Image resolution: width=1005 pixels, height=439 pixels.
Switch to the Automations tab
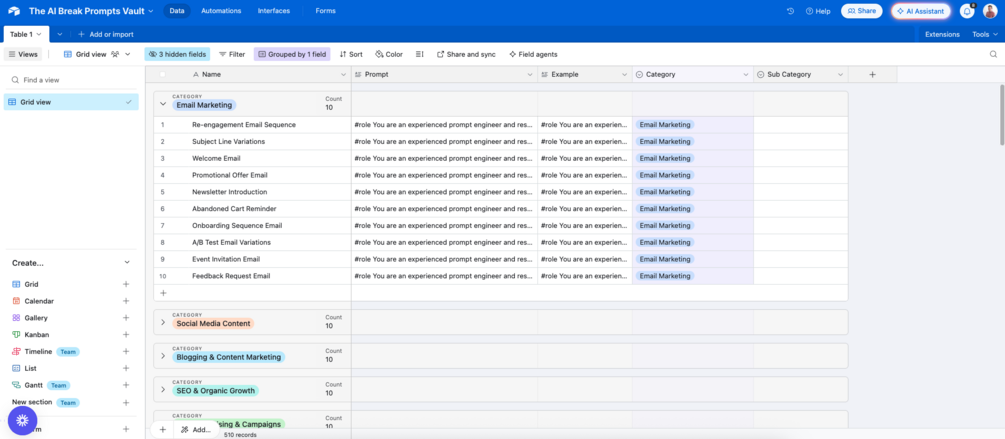point(221,11)
